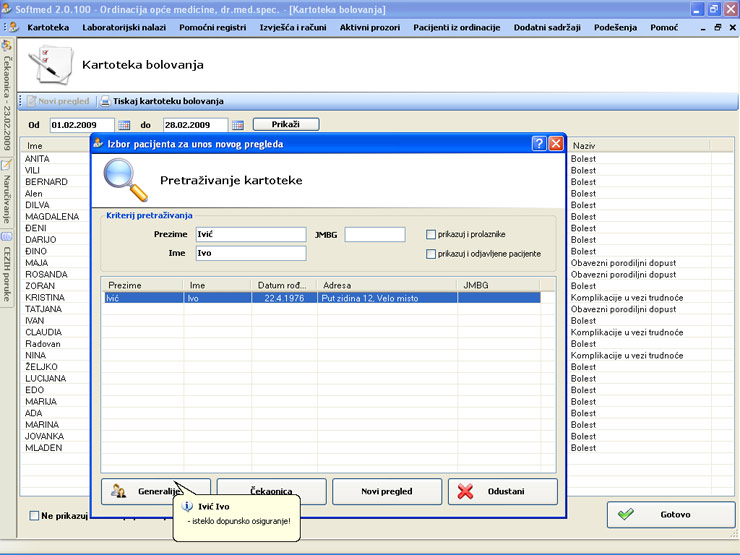Viewport: 740px width, 555px height.
Task: Click the Prikaži button
Action: pyautogui.click(x=285, y=125)
